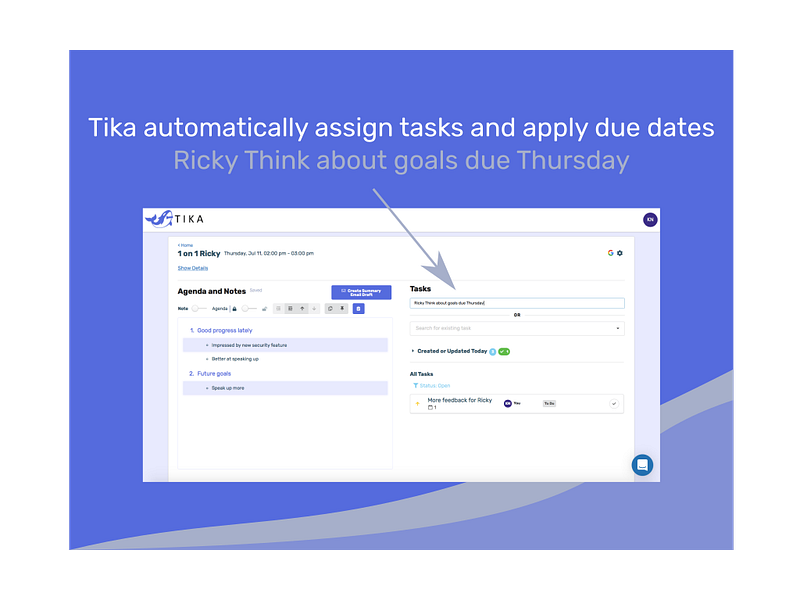The height and width of the screenshot is (600, 800).
Task: Open the chat support bubble
Action: (x=642, y=465)
